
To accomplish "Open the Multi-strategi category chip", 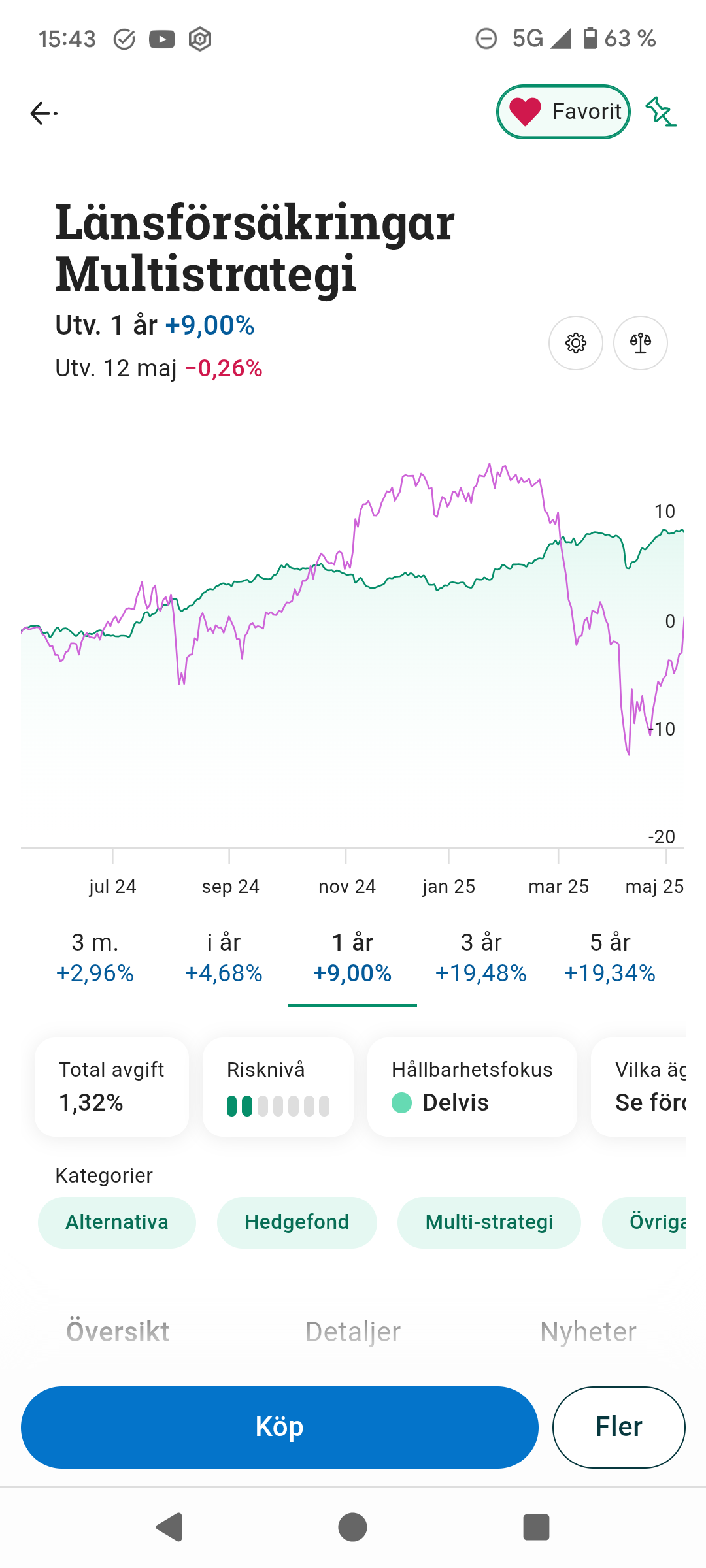I will point(489,1222).
